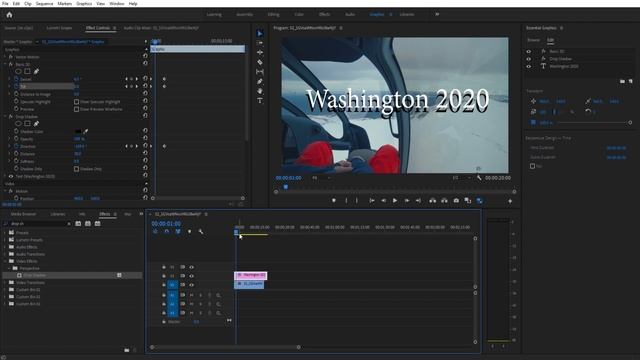The width and height of the screenshot is (640, 360).
Task: Select Drop Shadow effect in Effects list
Action: tap(72, 276)
